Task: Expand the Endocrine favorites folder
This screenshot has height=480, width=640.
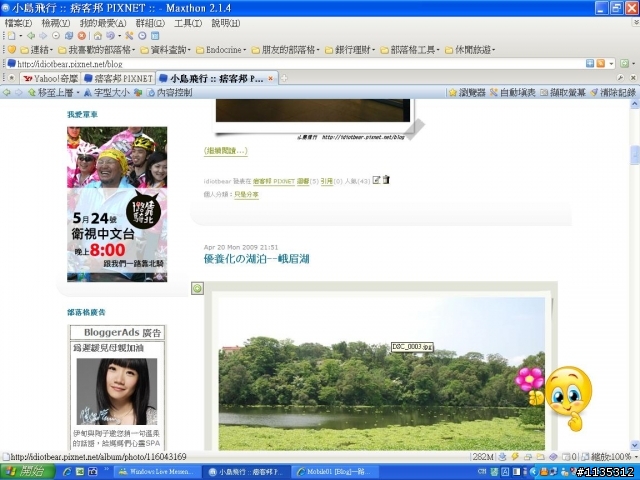Action: [x=221, y=50]
